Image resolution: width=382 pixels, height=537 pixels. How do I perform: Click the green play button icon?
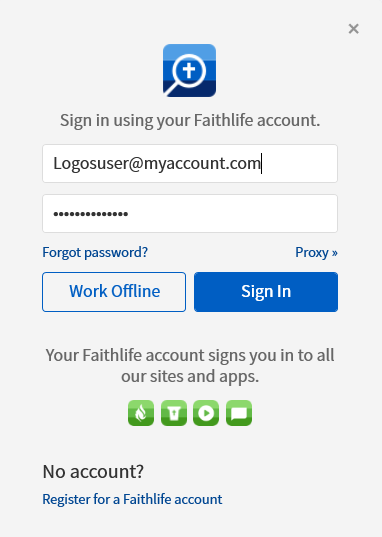click(x=206, y=413)
